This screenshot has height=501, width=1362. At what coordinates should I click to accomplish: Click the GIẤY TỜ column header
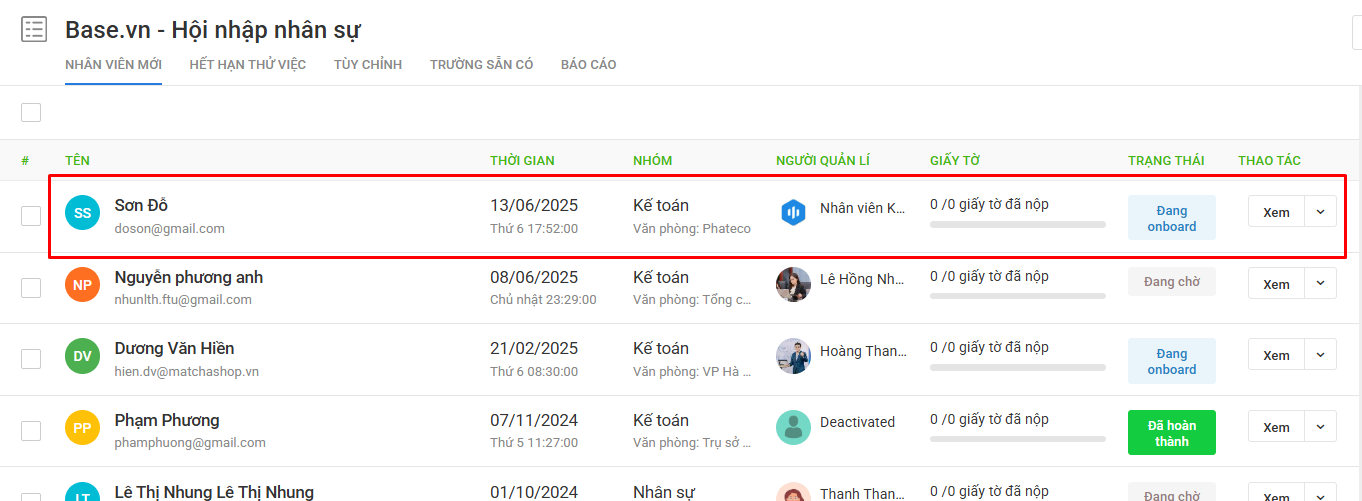coord(955,160)
